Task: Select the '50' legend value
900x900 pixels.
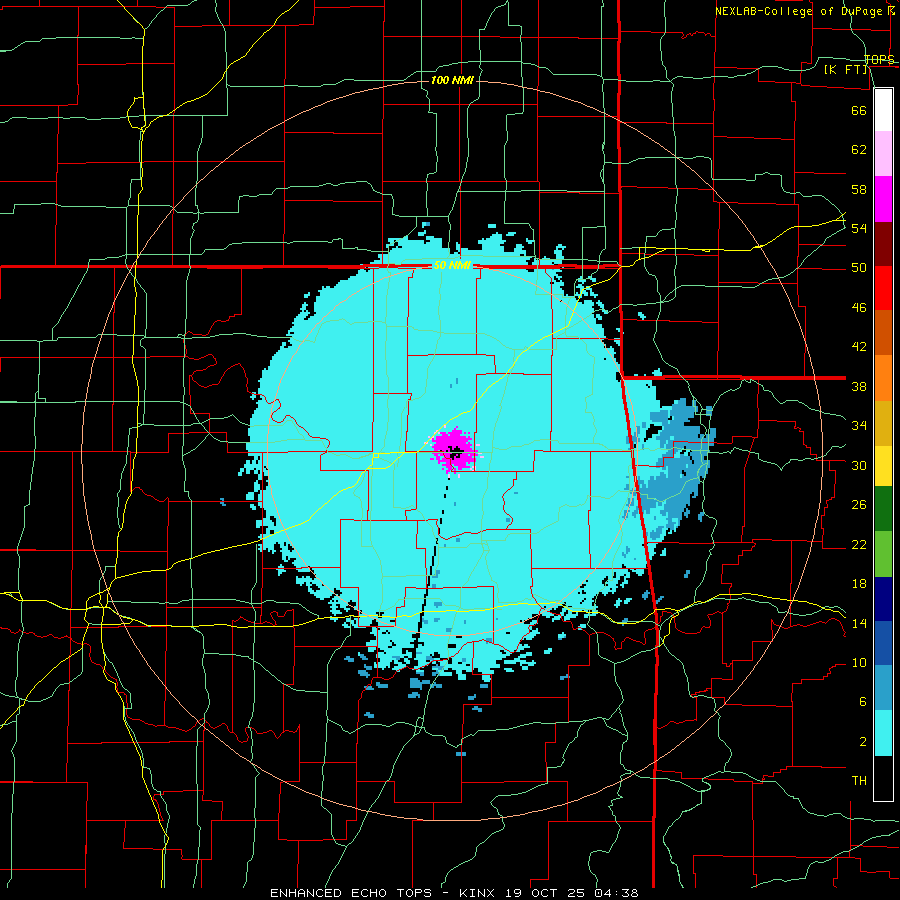Action: point(859,268)
